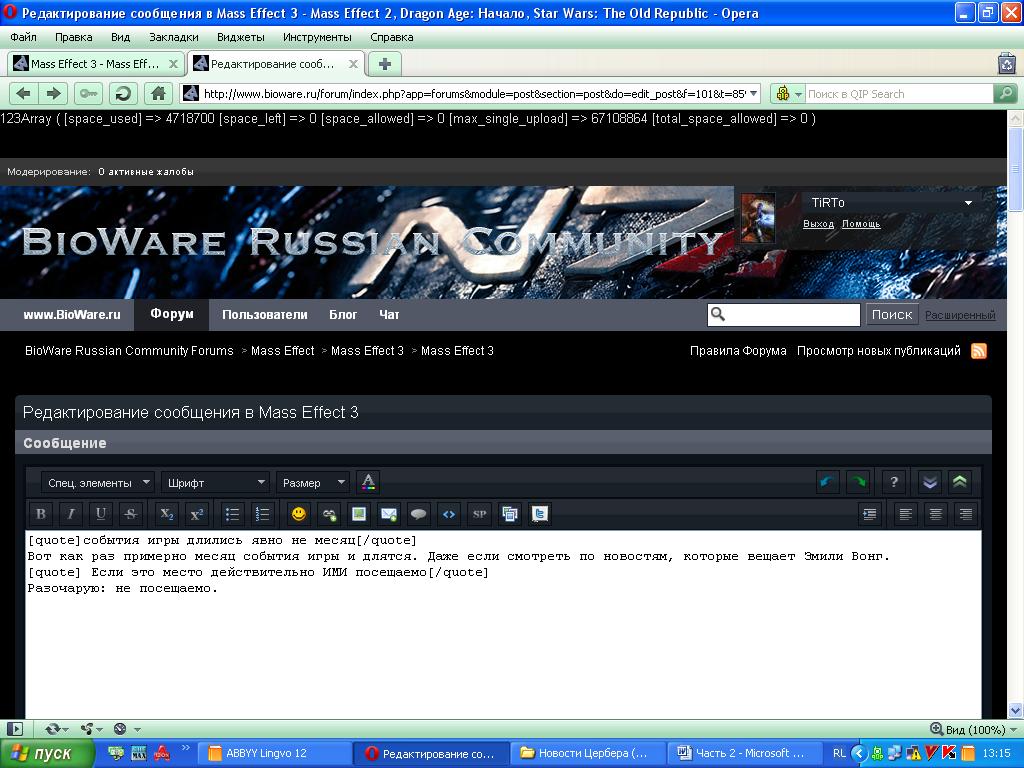Undo the last editor action
This screenshot has width=1024, height=768.
[827, 482]
